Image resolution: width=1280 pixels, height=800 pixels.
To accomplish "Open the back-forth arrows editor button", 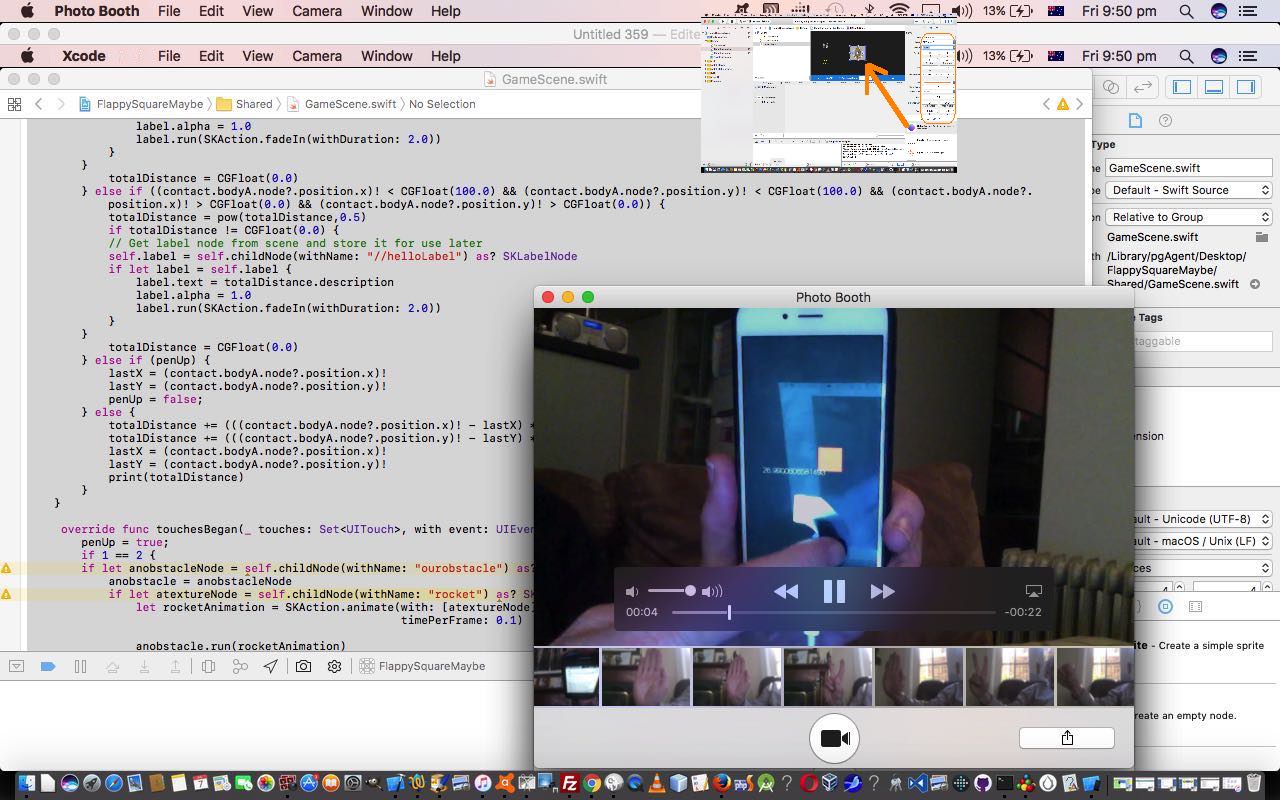I will coord(1143,87).
